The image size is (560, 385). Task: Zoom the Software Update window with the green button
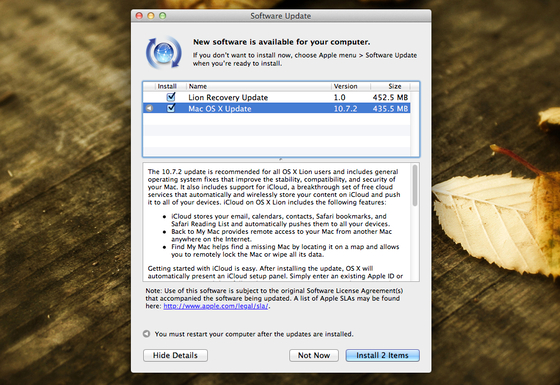pyautogui.click(x=162, y=16)
